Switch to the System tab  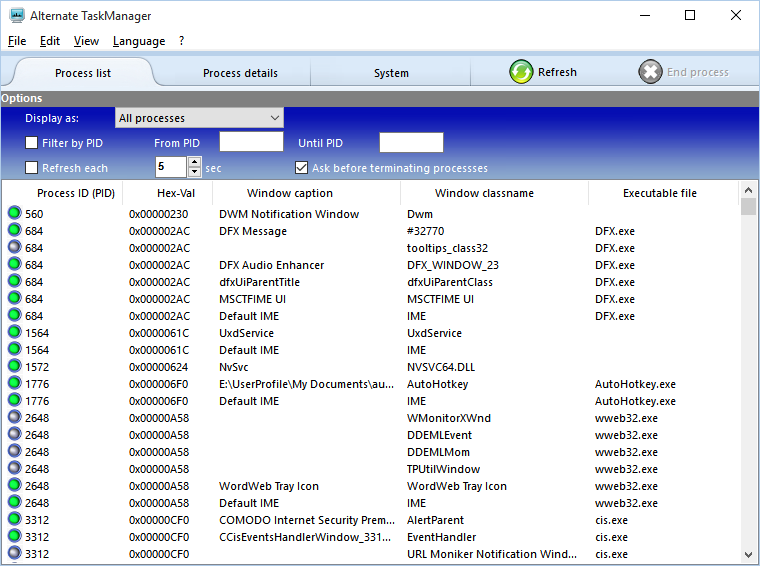[x=391, y=73]
